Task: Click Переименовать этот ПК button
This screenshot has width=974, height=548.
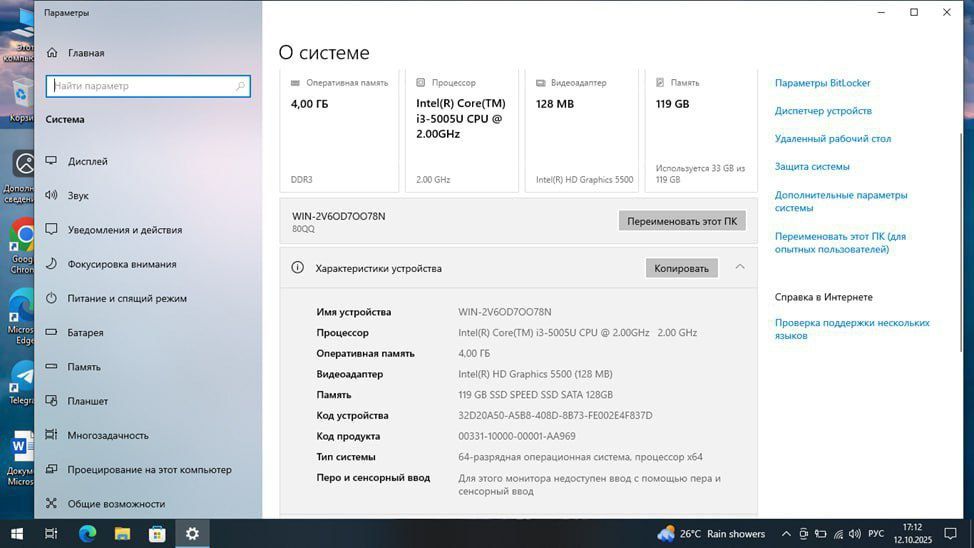Action: [682, 221]
